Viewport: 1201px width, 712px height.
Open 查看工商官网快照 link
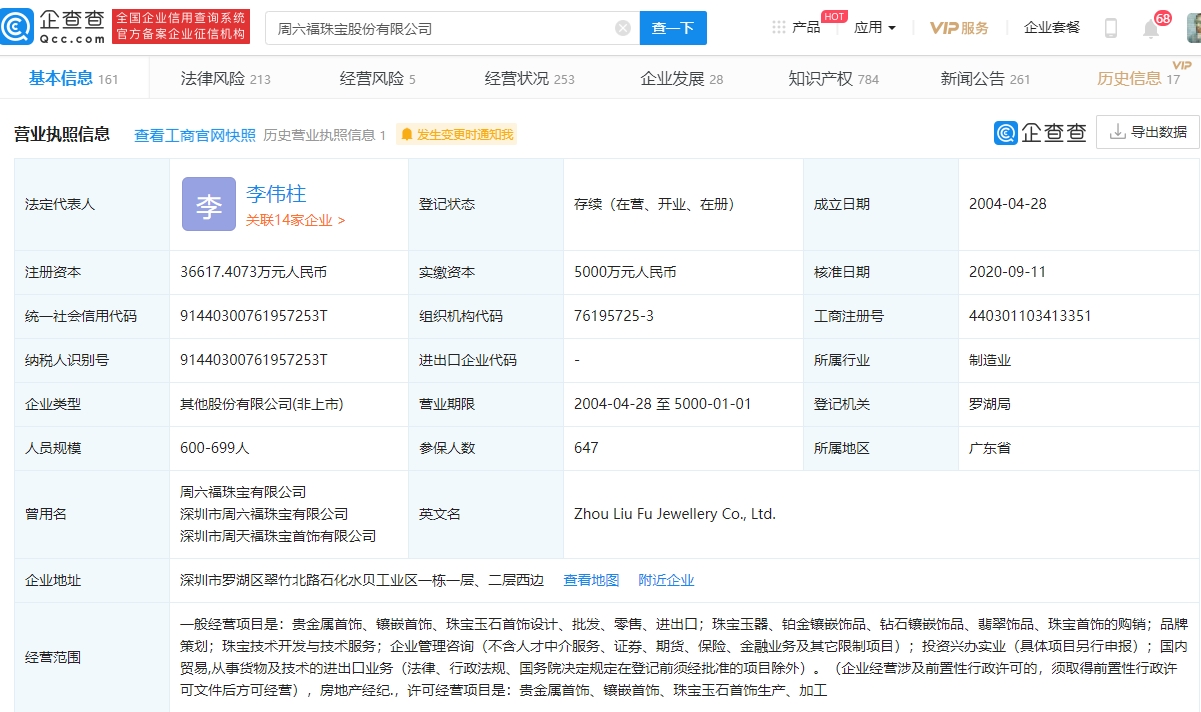point(195,135)
